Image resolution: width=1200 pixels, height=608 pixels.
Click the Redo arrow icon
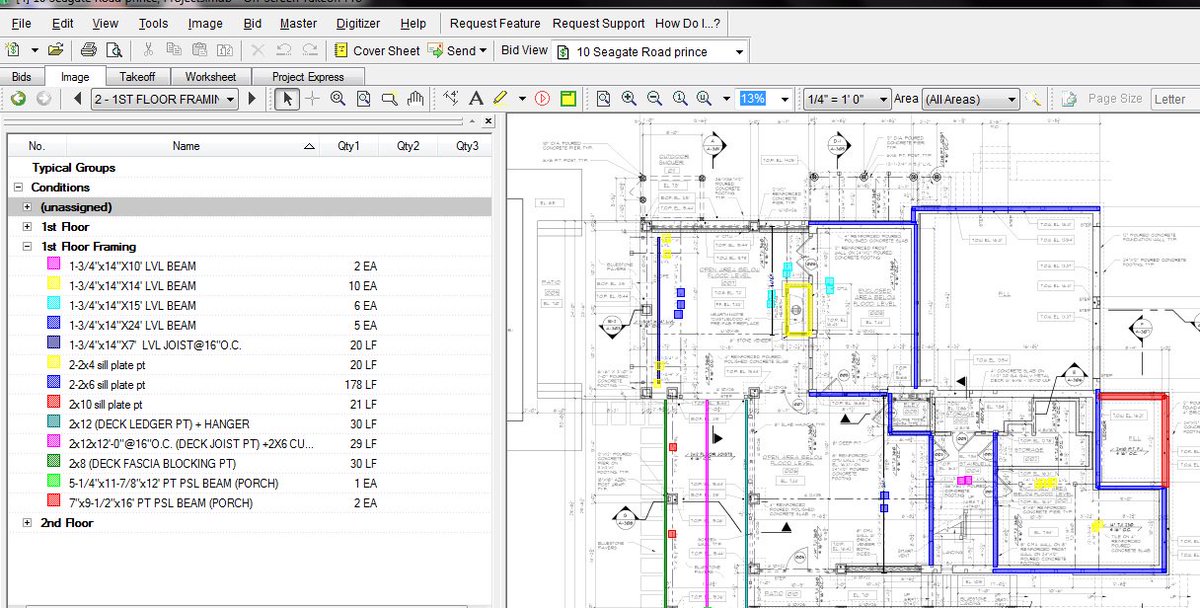click(x=310, y=50)
